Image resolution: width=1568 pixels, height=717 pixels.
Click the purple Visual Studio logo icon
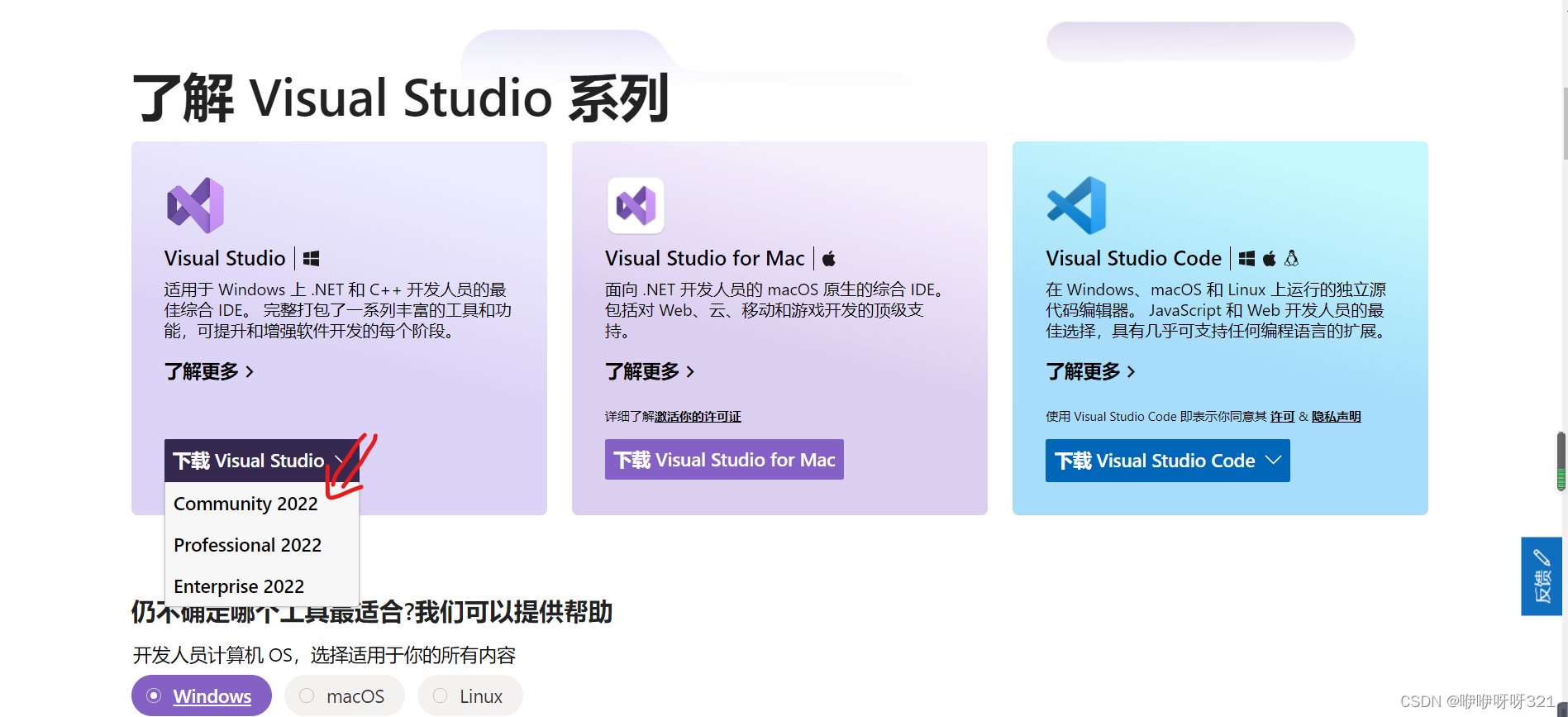click(x=195, y=205)
